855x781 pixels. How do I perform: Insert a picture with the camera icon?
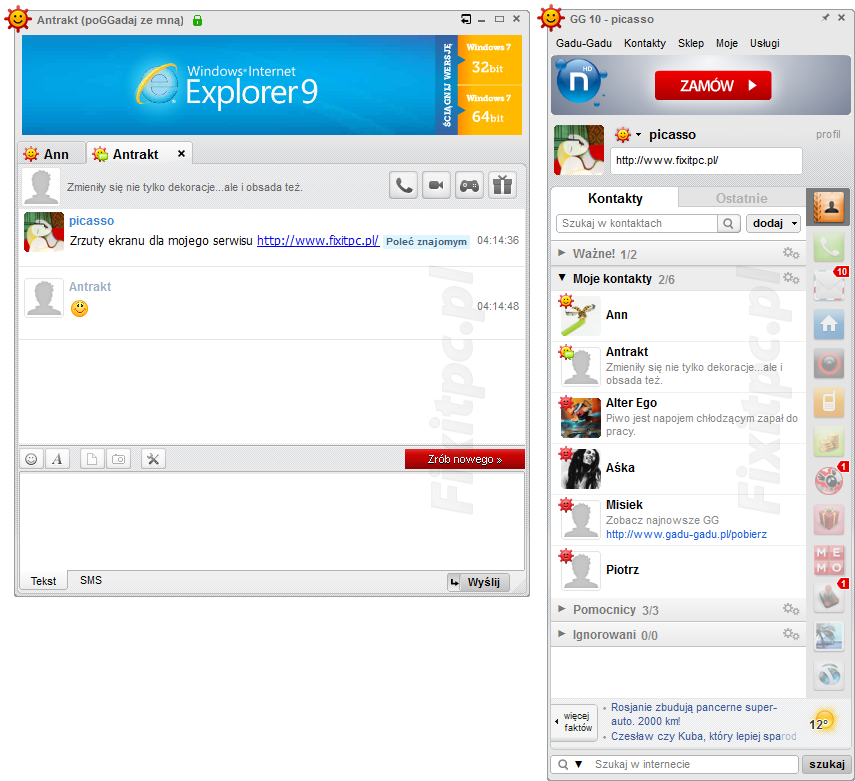[118, 459]
